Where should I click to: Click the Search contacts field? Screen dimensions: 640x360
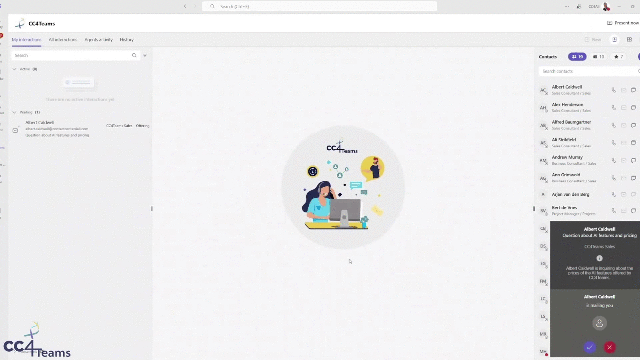(588, 71)
